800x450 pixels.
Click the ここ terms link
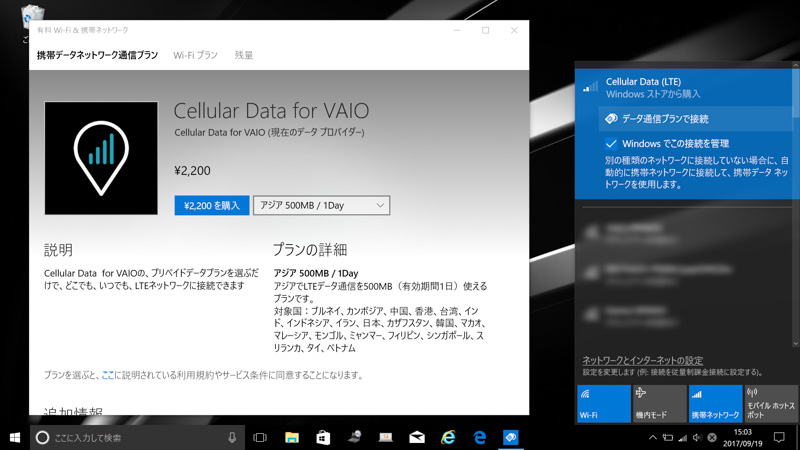pos(108,375)
